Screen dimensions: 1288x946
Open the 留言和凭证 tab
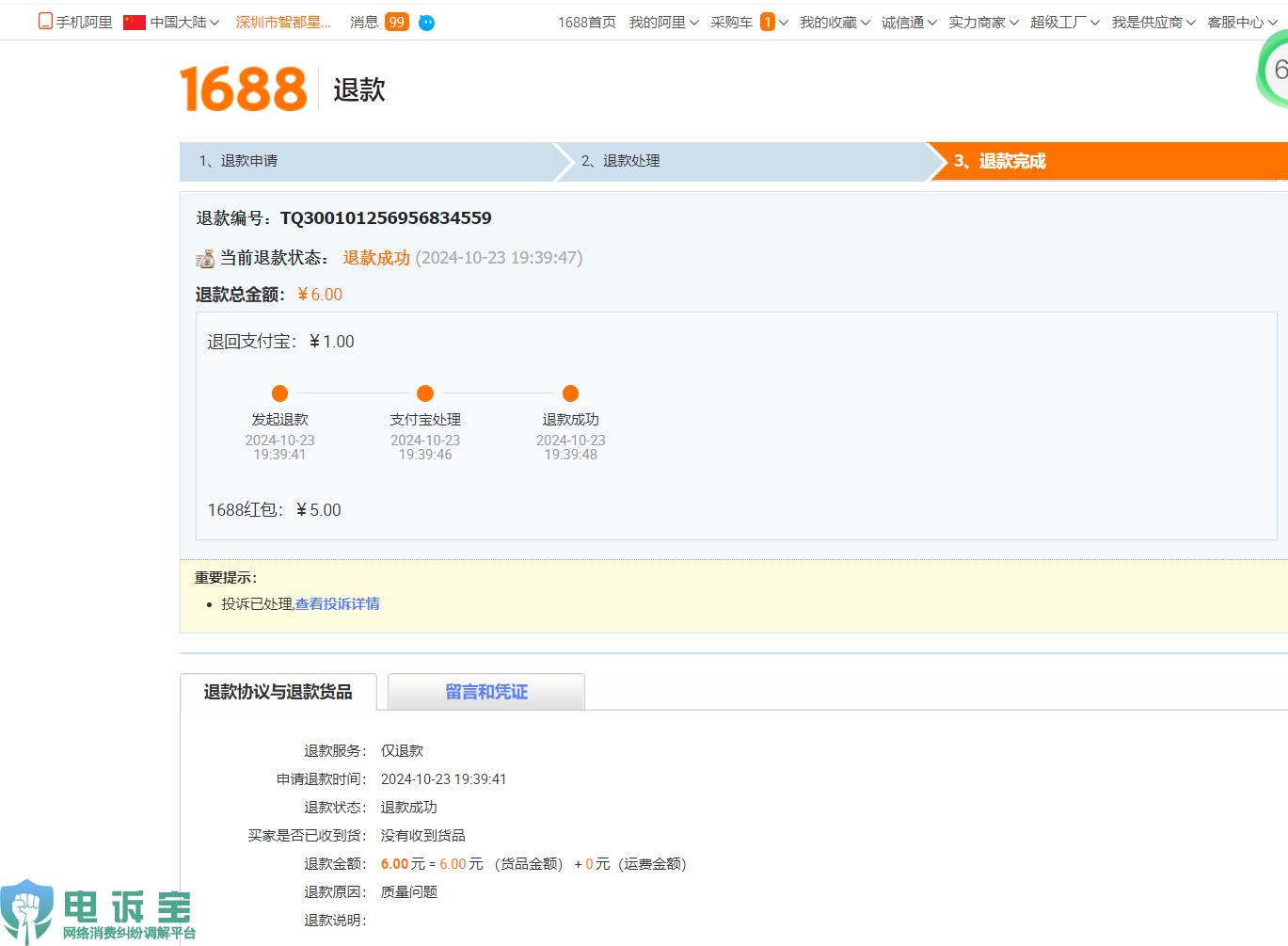pos(486,692)
